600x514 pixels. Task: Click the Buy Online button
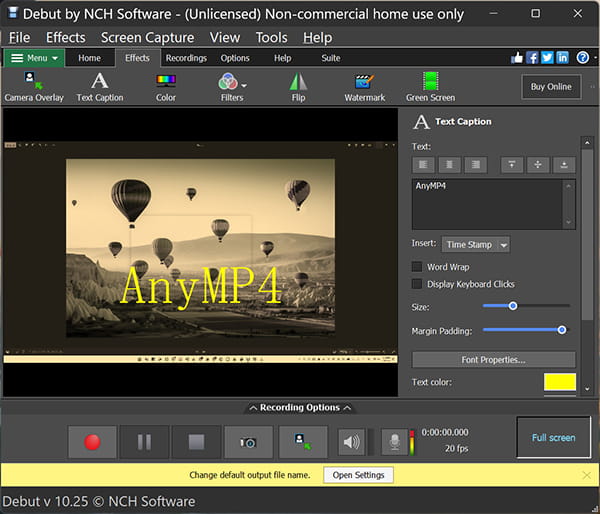tap(551, 87)
